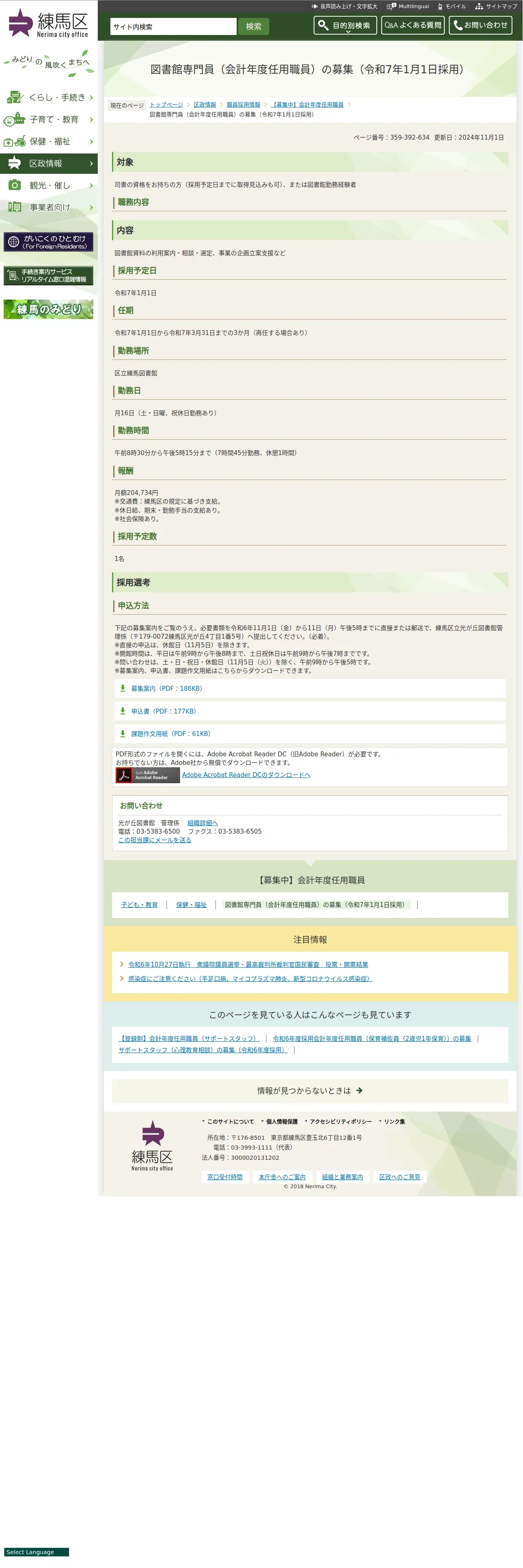Follow the トップページ breadcrumb link
This screenshot has height=1568, width=523.
166,105
